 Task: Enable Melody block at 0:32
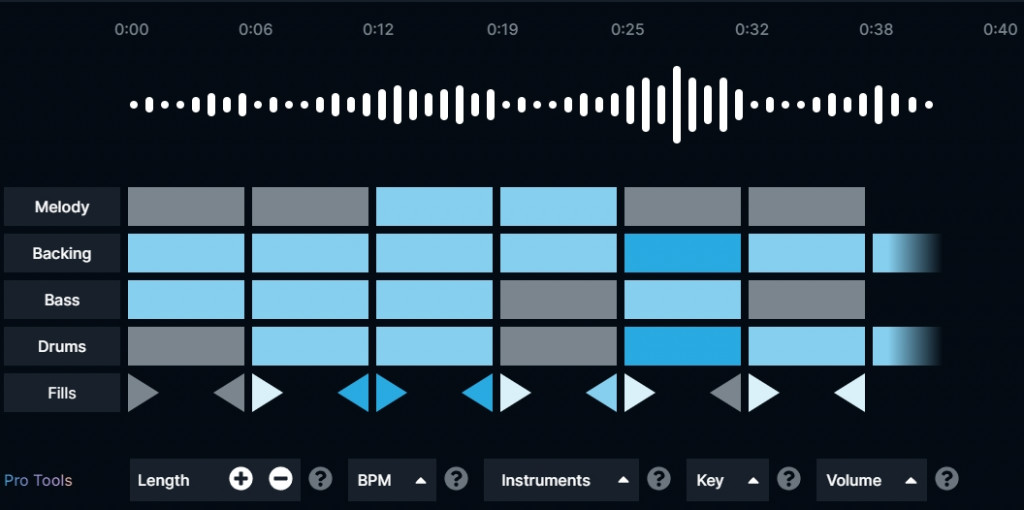coord(807,206)
